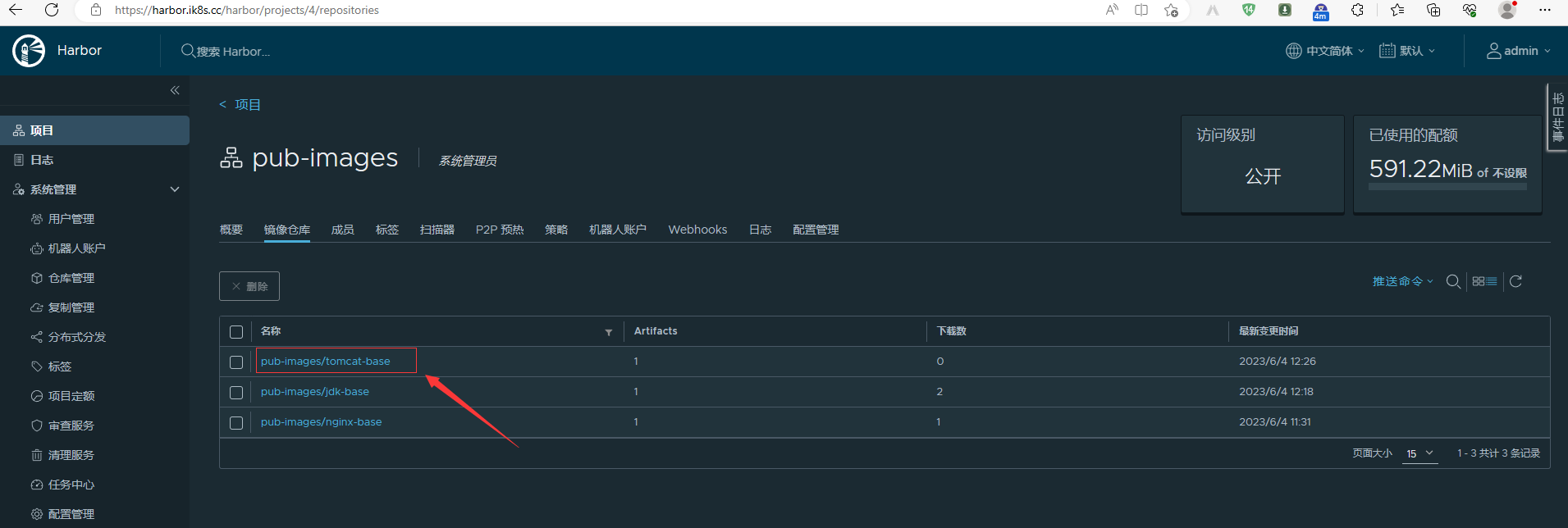Refresh the repository list

click(x=1515, y=281)
